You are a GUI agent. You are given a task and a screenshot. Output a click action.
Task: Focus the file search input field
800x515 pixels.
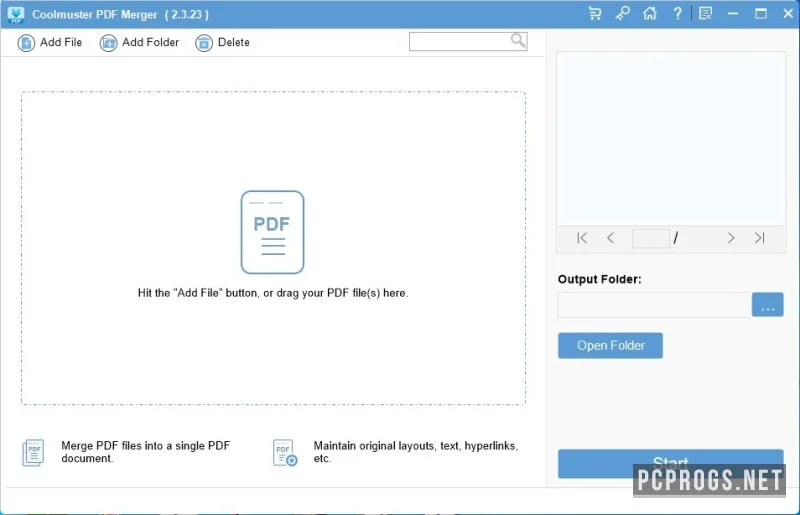pyautogui.click(x=468, y=41)
